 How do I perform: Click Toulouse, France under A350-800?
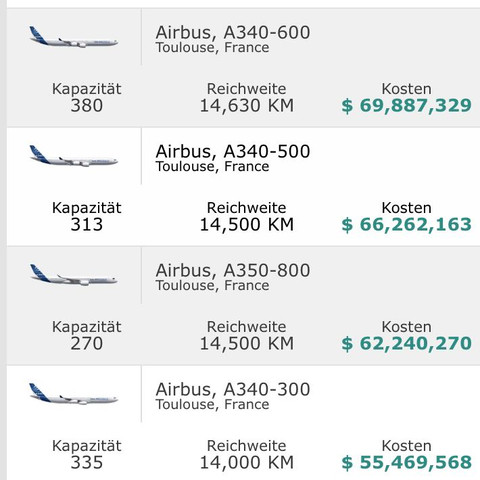tap(212, 286)
